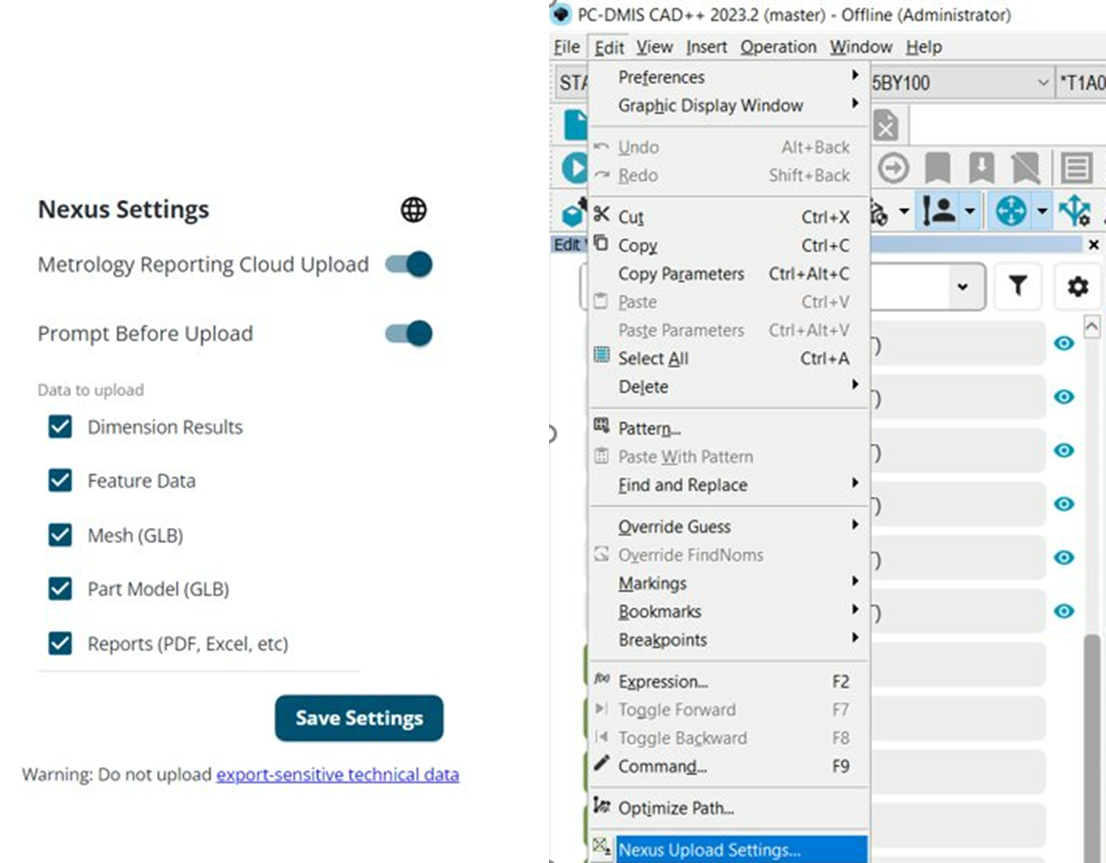Open the Window menu

click(861, 47)
